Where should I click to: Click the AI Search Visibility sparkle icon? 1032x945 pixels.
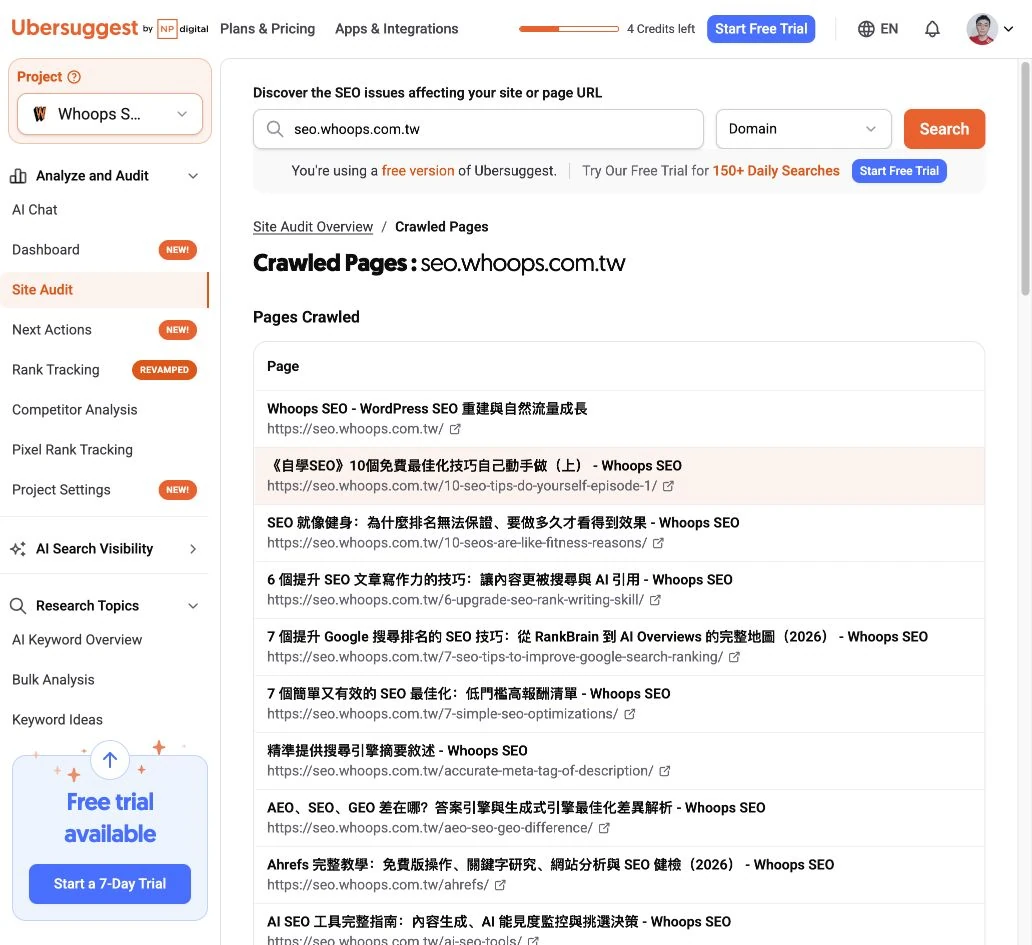18,549
